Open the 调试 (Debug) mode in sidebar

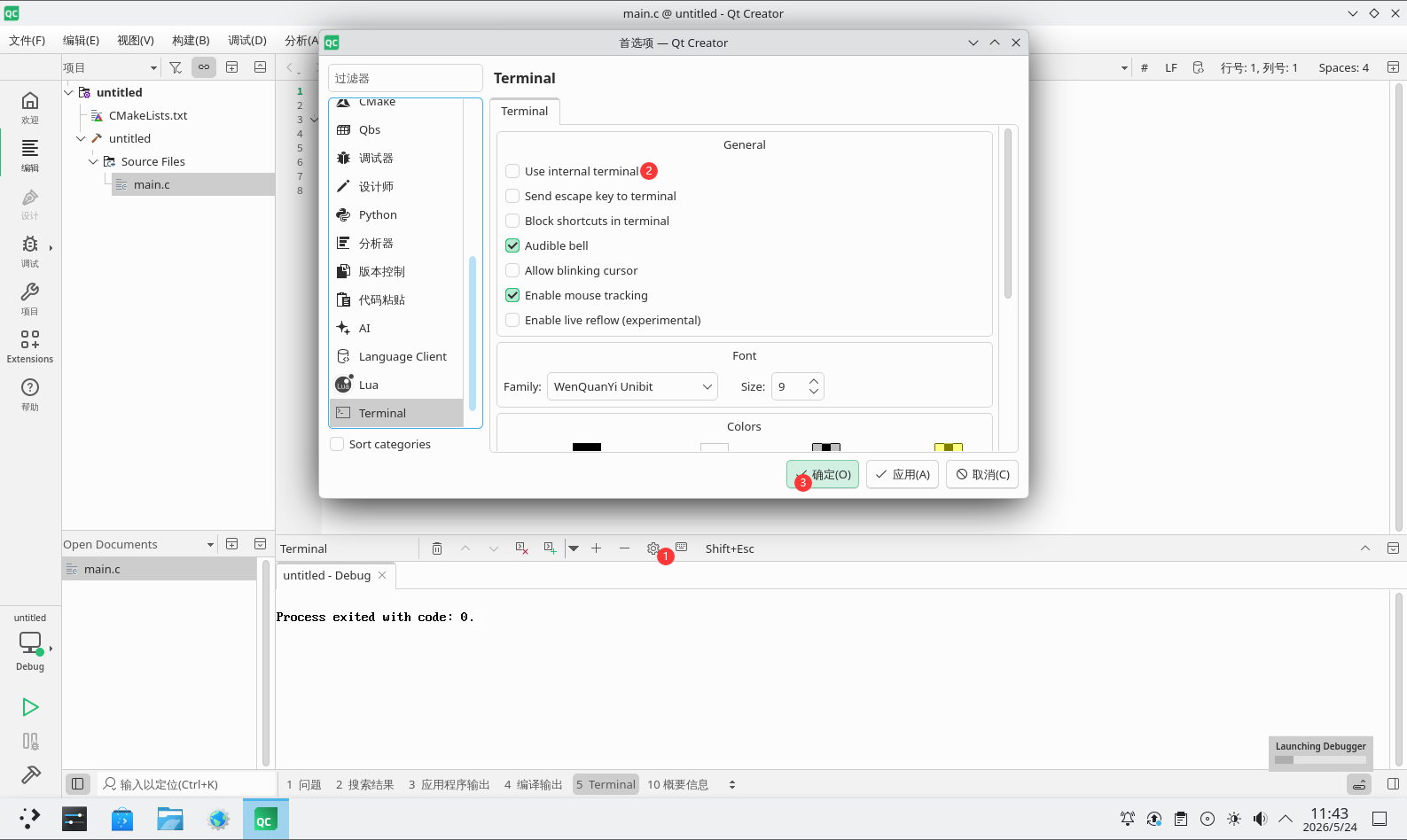pyautogui.click(x=30, y=250)
